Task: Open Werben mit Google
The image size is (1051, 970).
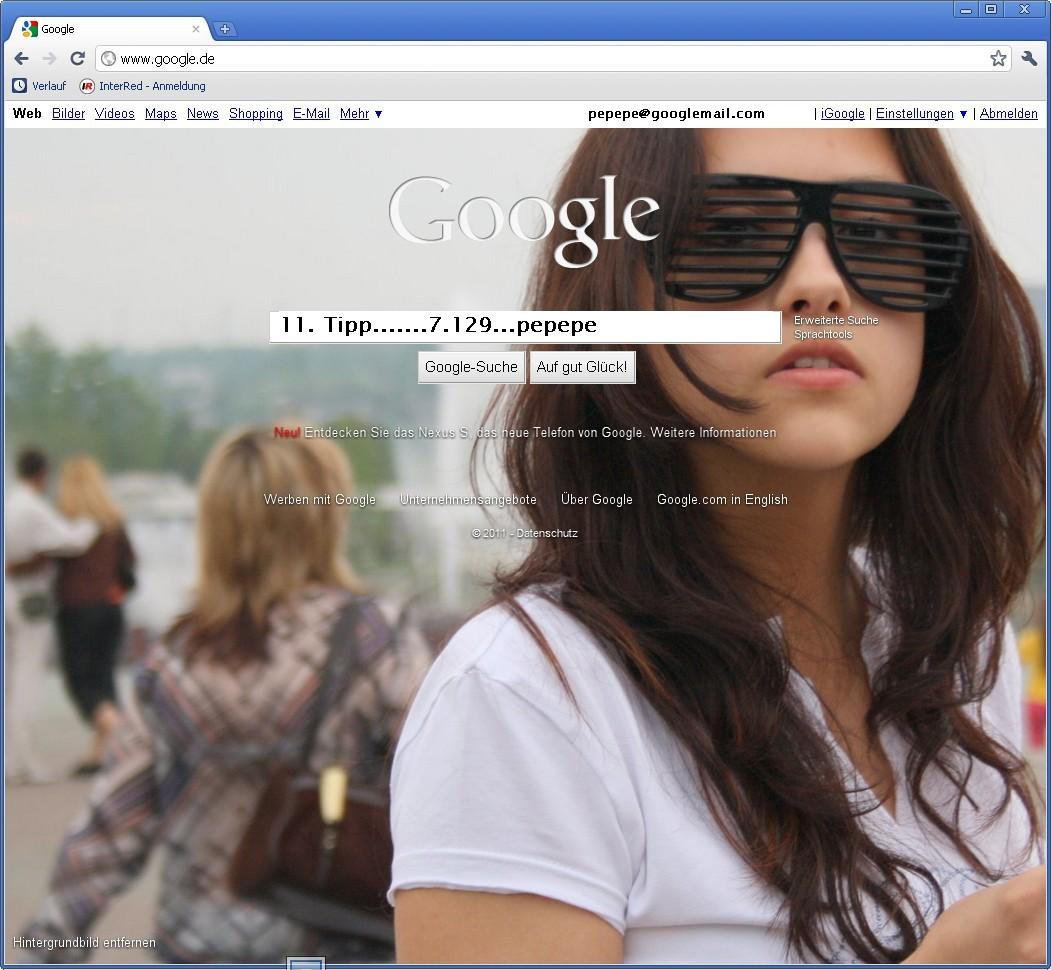Action: point(320,499)
